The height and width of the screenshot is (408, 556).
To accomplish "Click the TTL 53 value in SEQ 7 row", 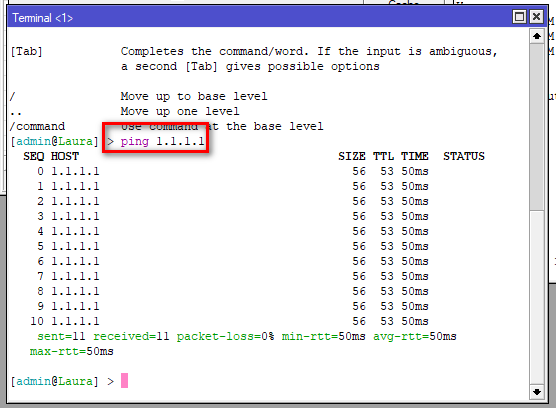I will (387, 276).
